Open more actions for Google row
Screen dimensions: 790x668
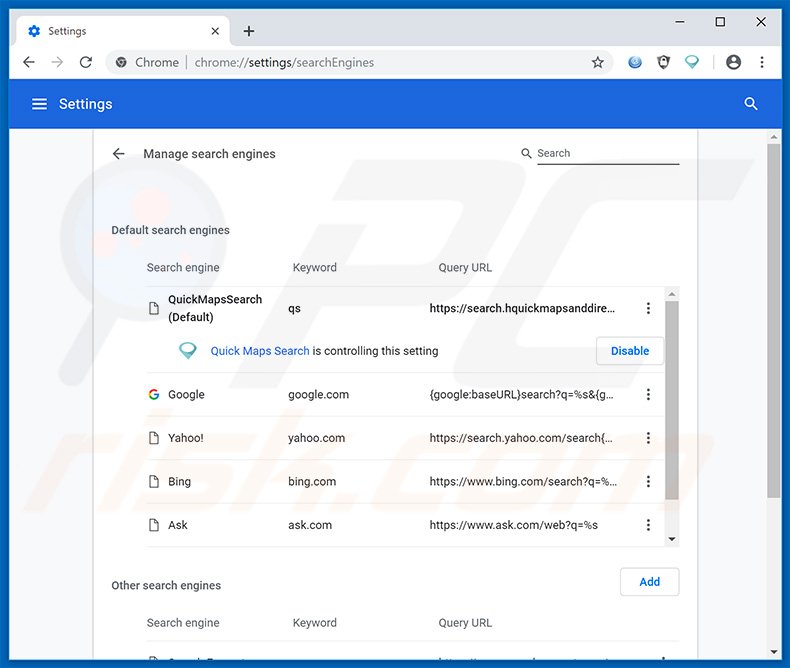pos(648,394)
